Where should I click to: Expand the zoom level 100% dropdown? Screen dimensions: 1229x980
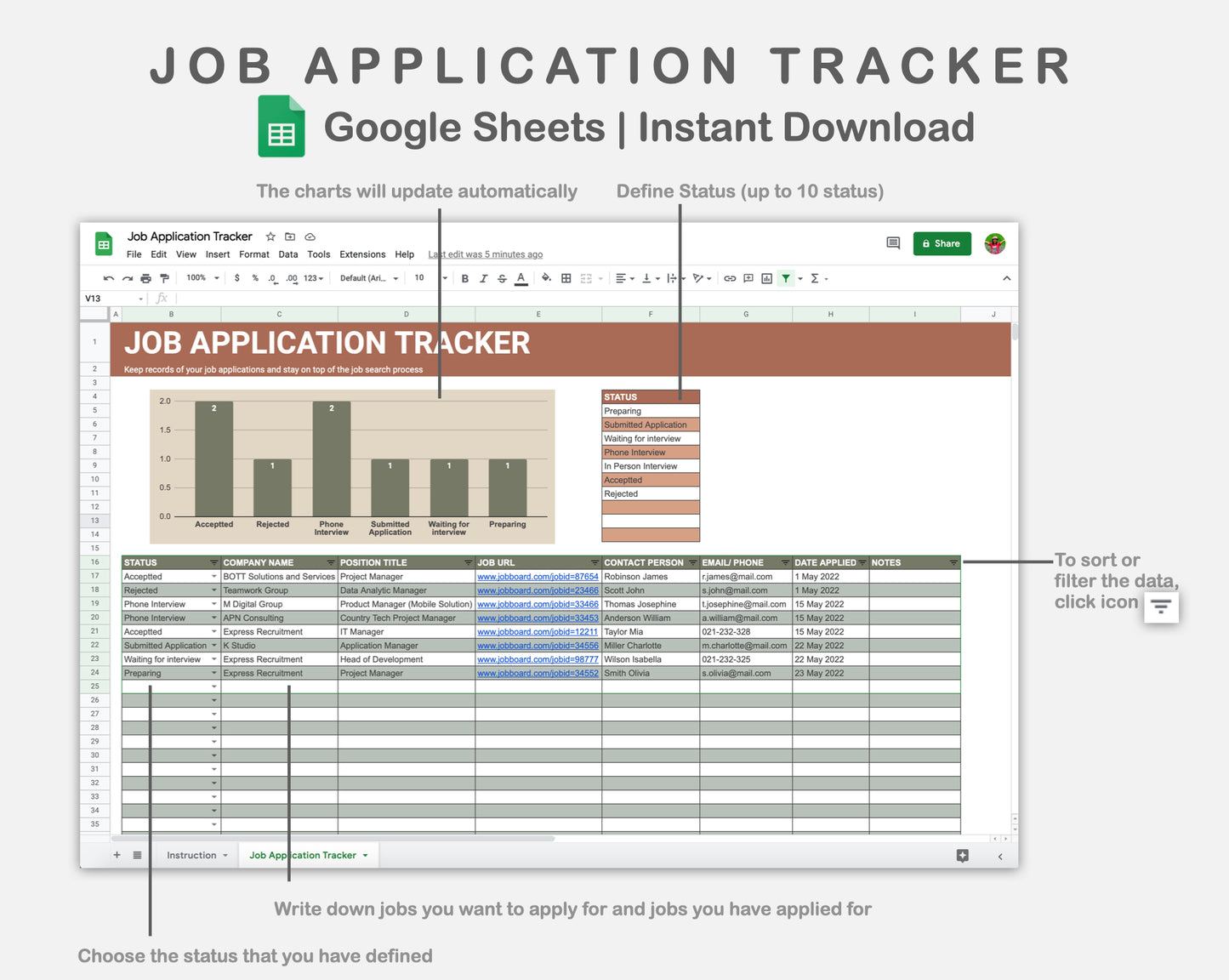pyautogui.click(x=201, y=278)
